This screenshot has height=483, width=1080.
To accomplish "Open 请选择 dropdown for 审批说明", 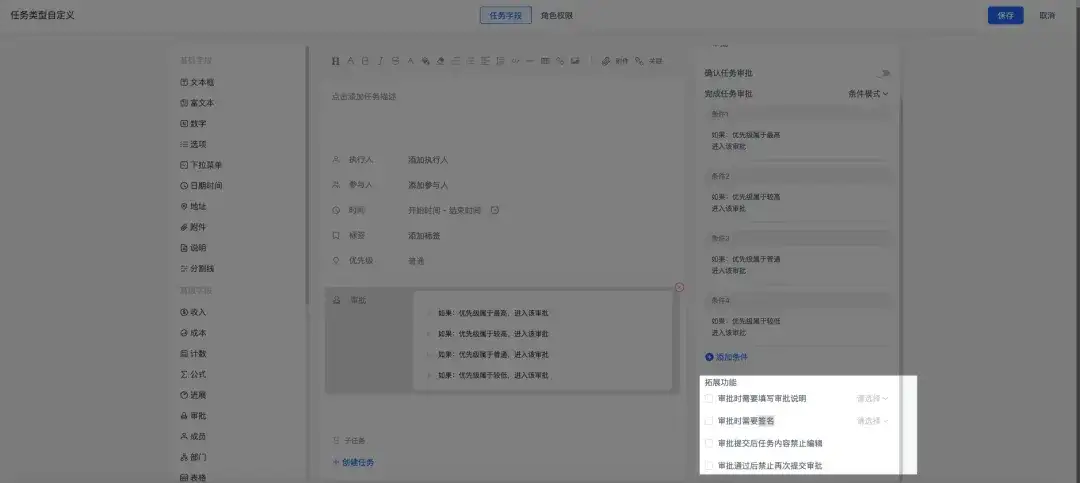I will (x=872, y=398).
